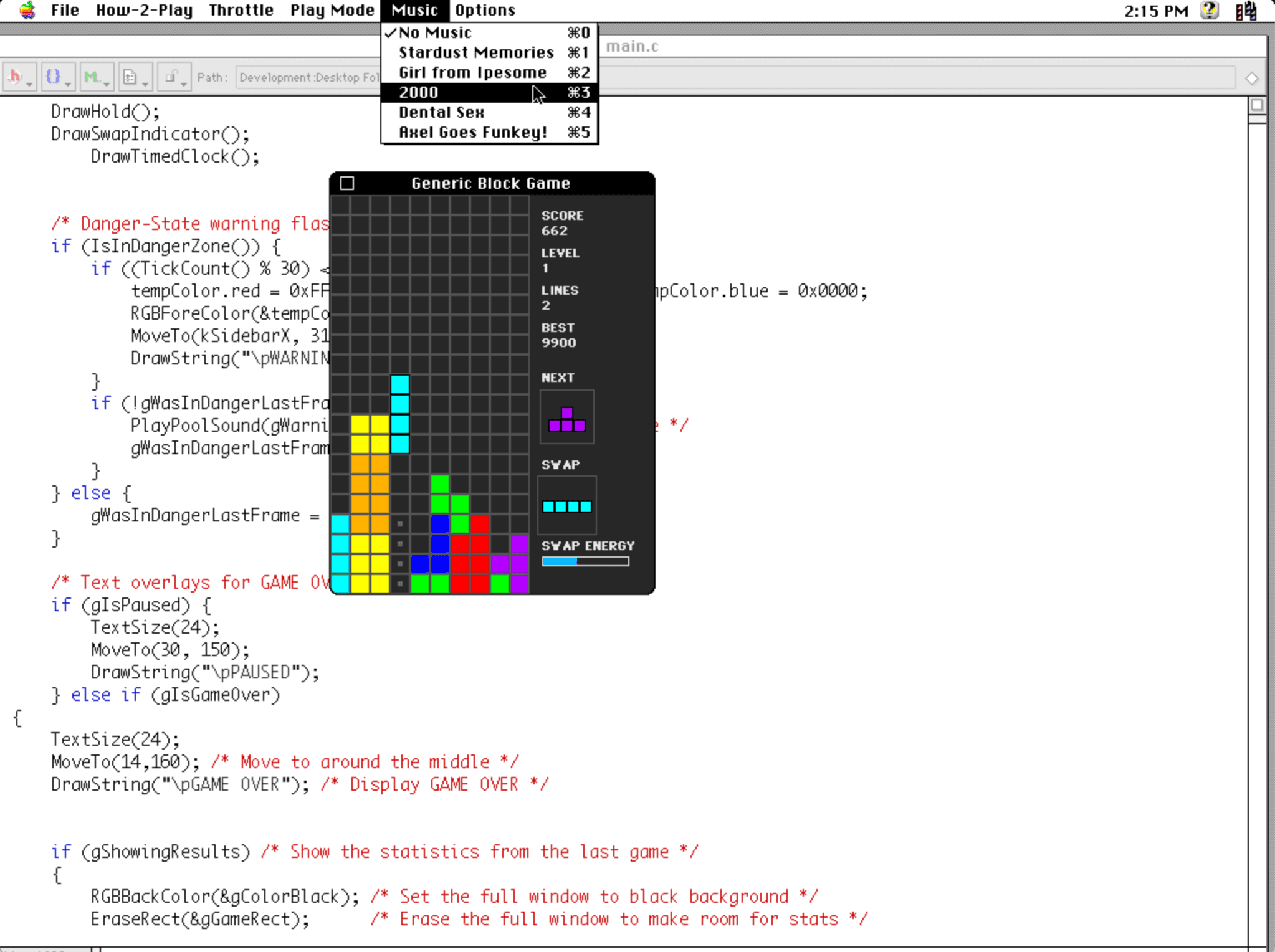Open the Options menu
1275x952 pixels.
pyautogui.click(x=485, y=10)
